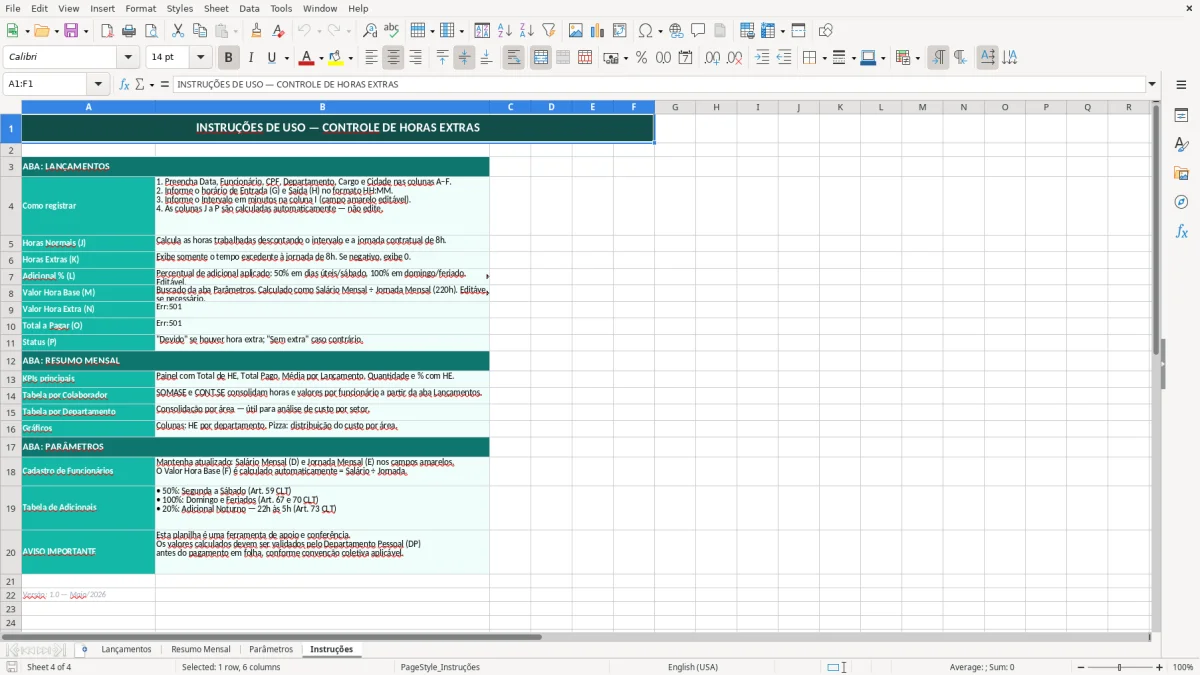Sort descending Z to A

[526, 31]
